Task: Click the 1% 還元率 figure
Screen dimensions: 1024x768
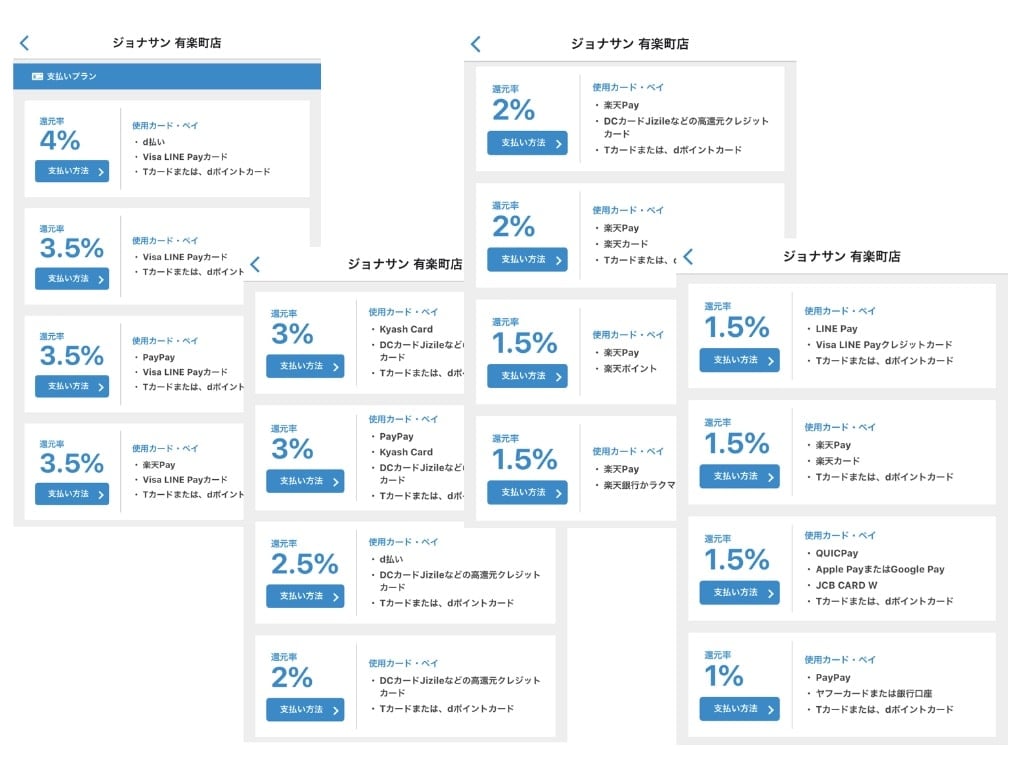Action: point(724,676)
